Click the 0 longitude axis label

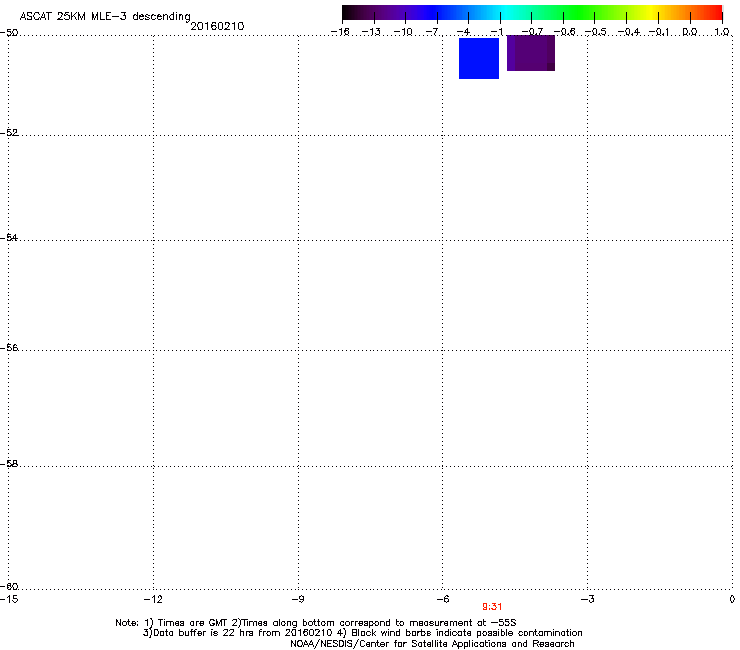coord(732,599)
